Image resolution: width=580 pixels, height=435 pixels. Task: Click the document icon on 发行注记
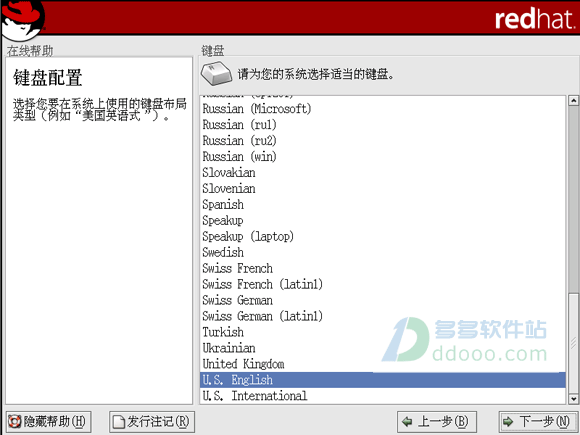[118, 422]
